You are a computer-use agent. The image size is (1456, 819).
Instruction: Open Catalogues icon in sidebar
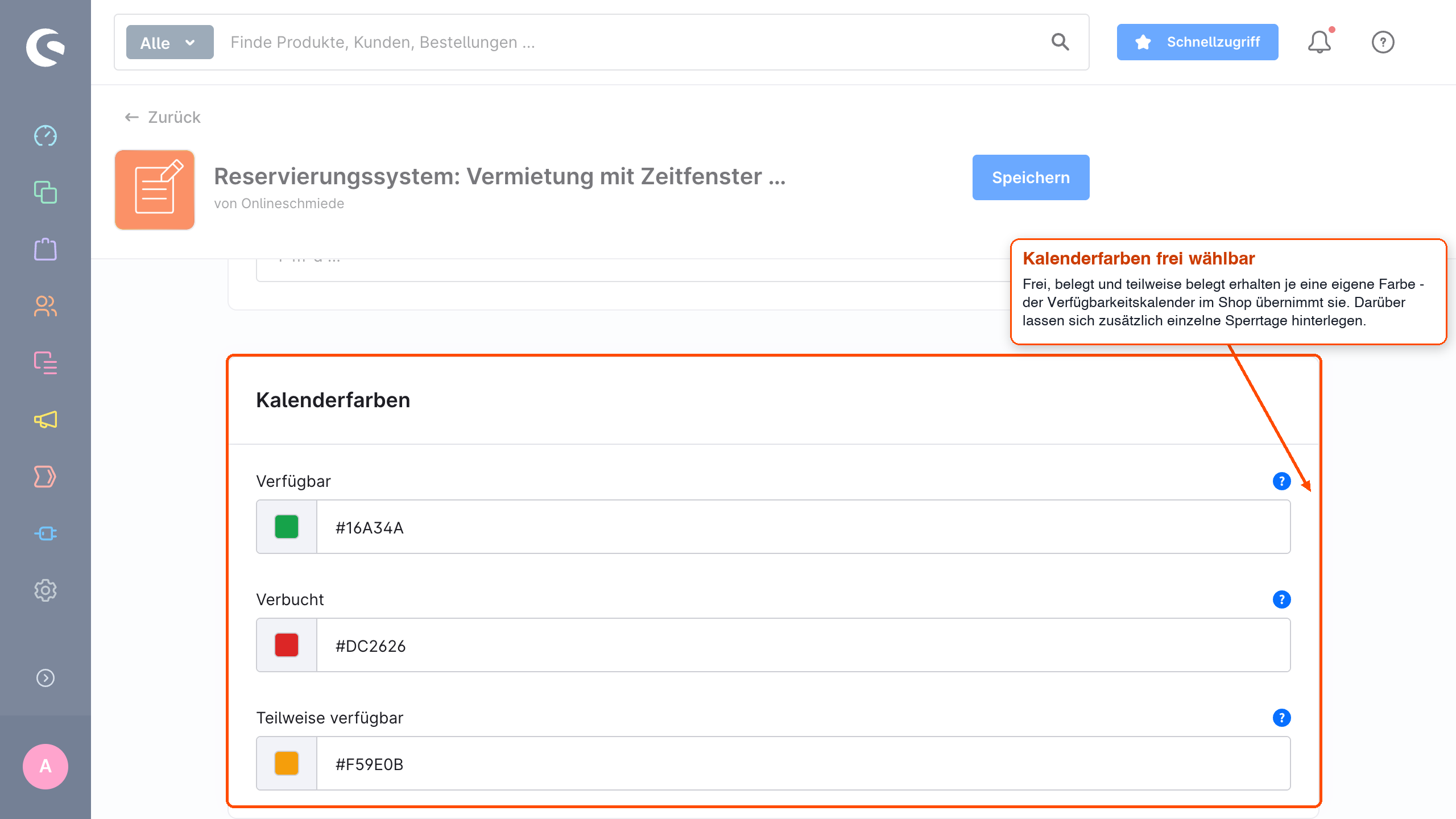[45, 192]
